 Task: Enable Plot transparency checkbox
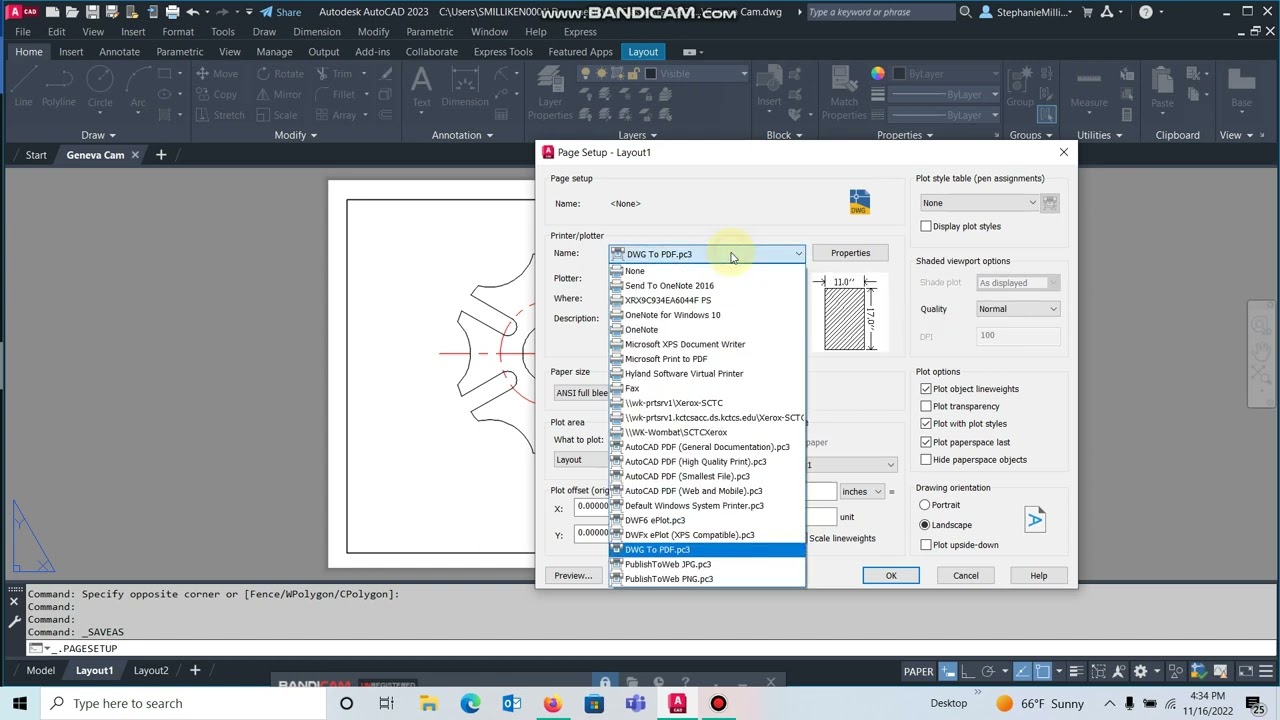click(926, 406)
